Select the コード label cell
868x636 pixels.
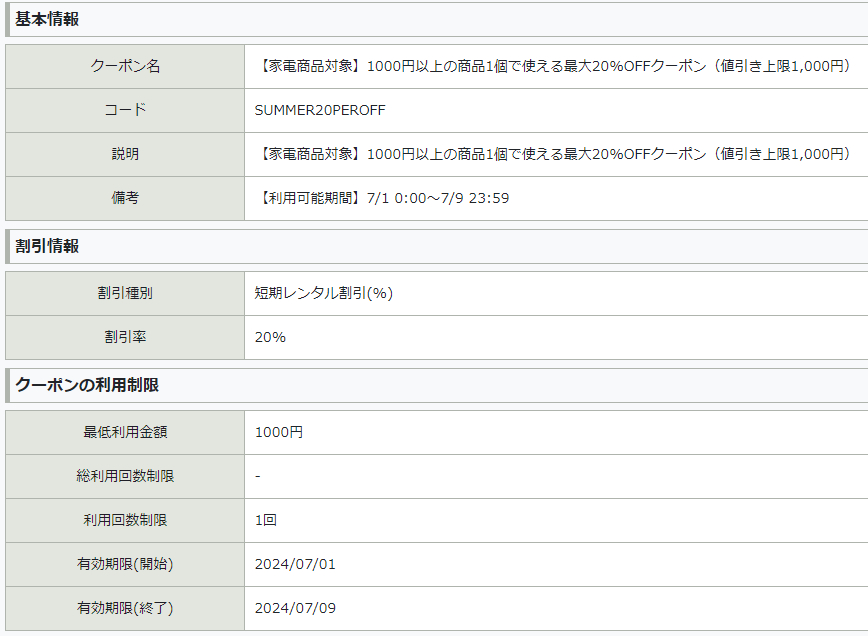[x=125, y=110]
